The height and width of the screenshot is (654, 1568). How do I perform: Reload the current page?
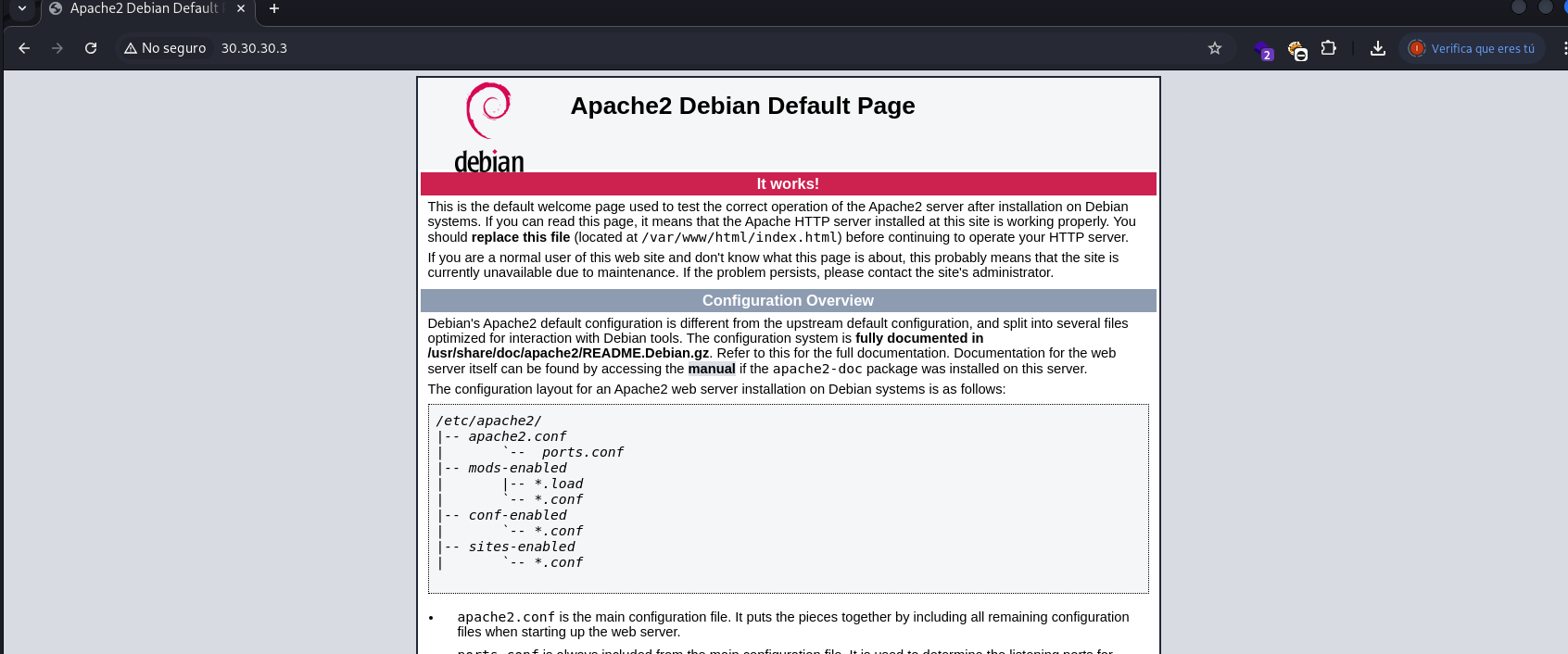pos(91,48)
